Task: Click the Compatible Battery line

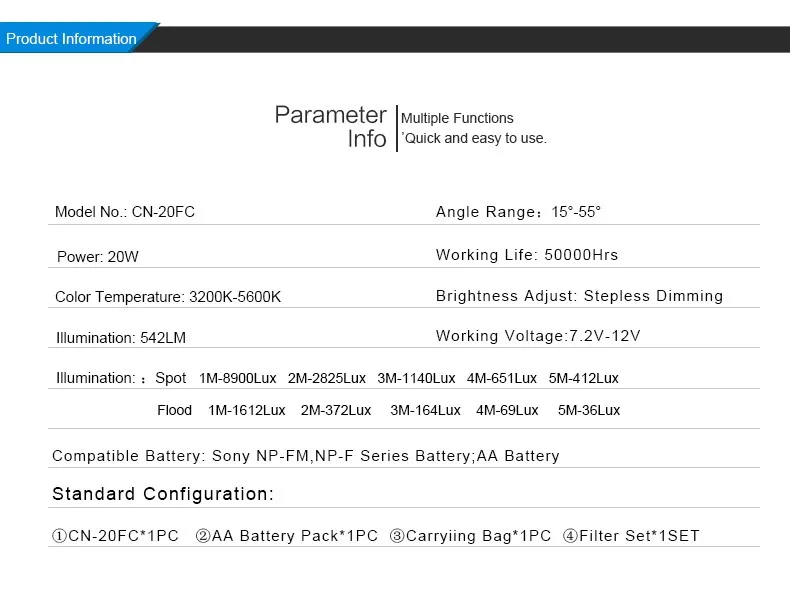Action: coord(306,455)
